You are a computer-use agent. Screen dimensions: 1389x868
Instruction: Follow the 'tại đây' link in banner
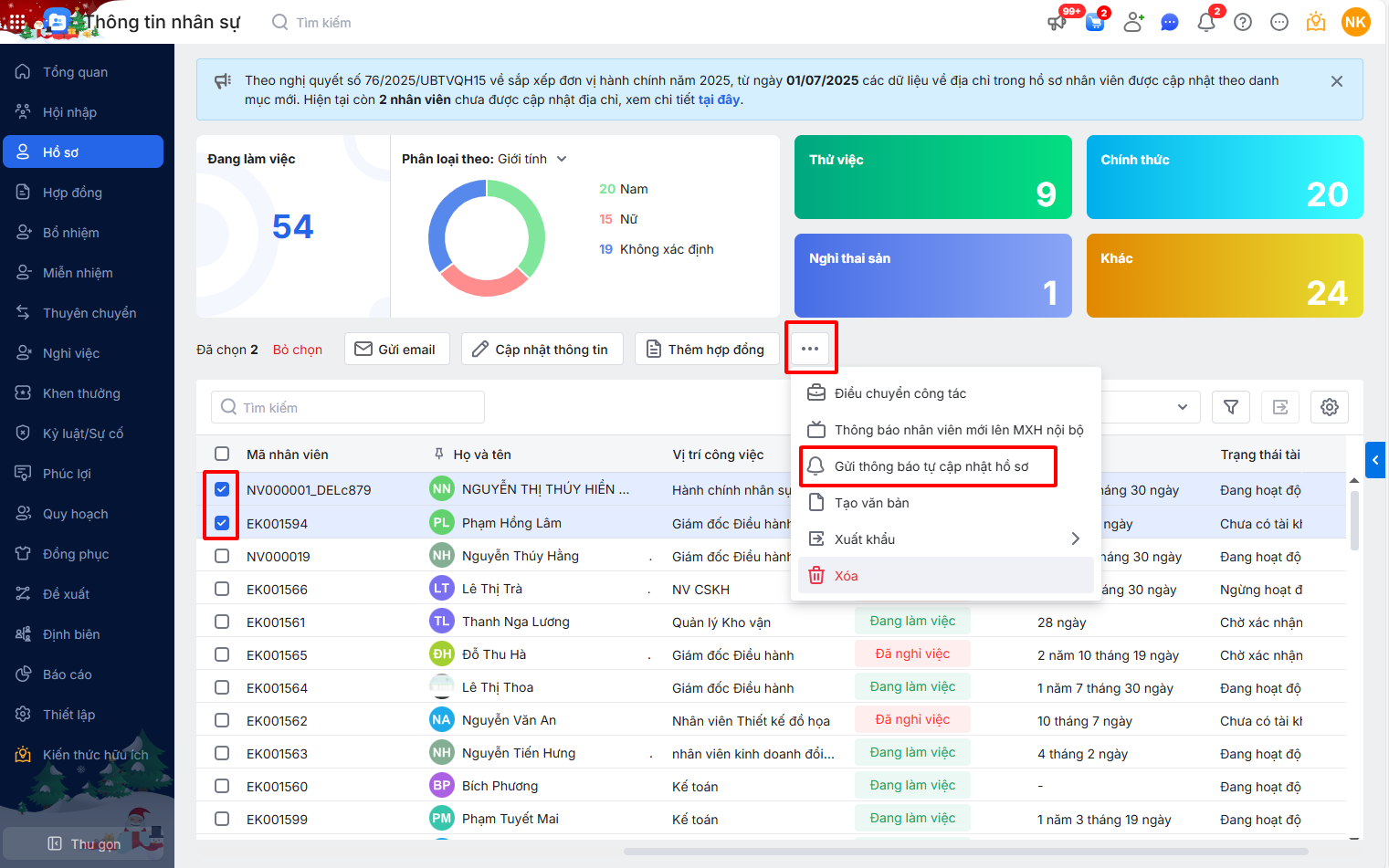tap(719, 99)
